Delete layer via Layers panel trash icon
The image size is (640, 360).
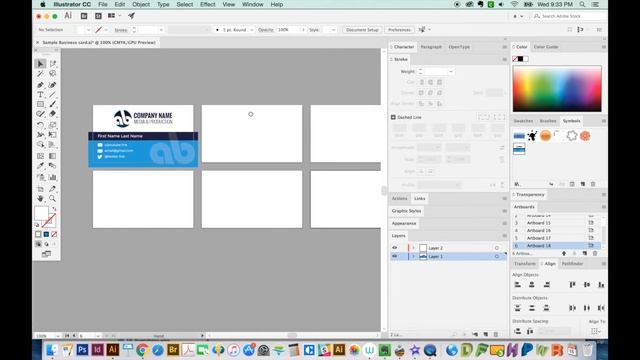coord(496,334)
